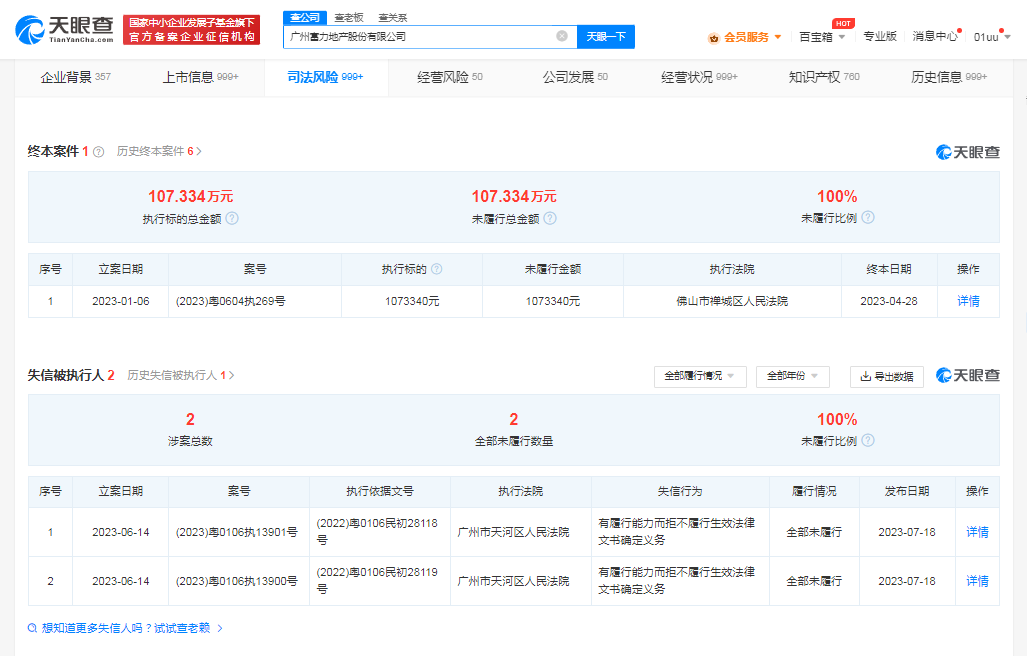Open the 全部履行情况 dropdown filter
This screenshot has width=1027, height=656.
700,376
